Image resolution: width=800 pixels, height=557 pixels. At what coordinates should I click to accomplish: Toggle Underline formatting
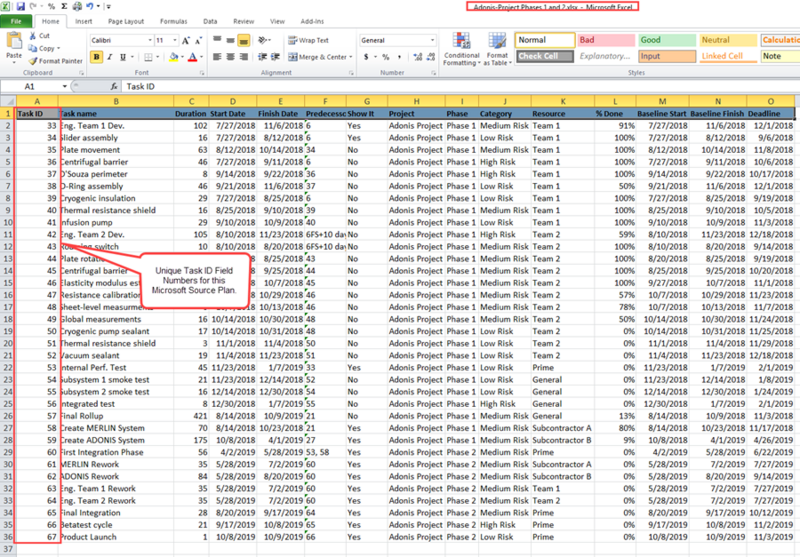[x=122, y=57]
